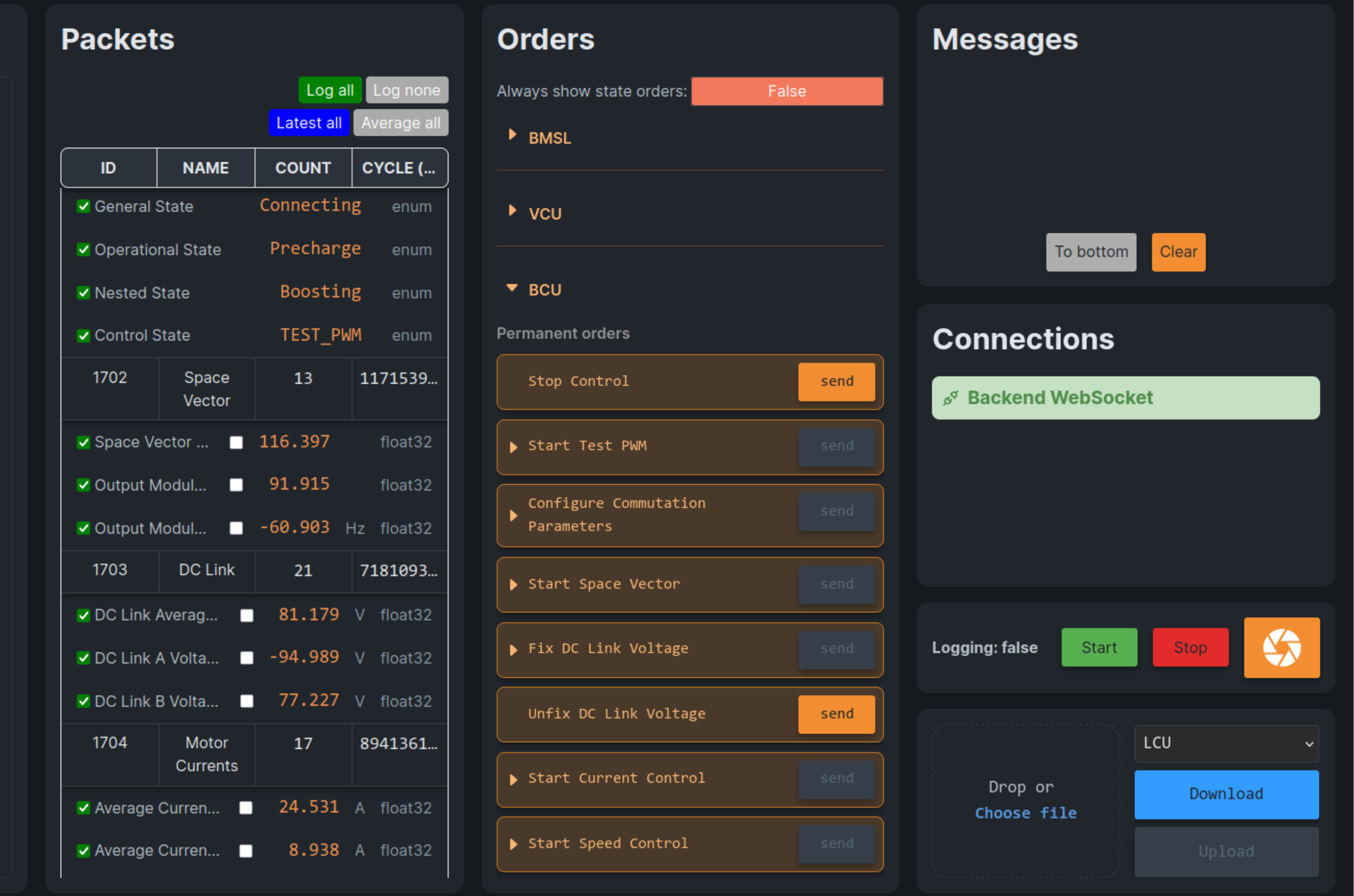This screenshot has width=1354, height=896.
Task: Toggle the Operational State checkbox
Action: point(83,250)
